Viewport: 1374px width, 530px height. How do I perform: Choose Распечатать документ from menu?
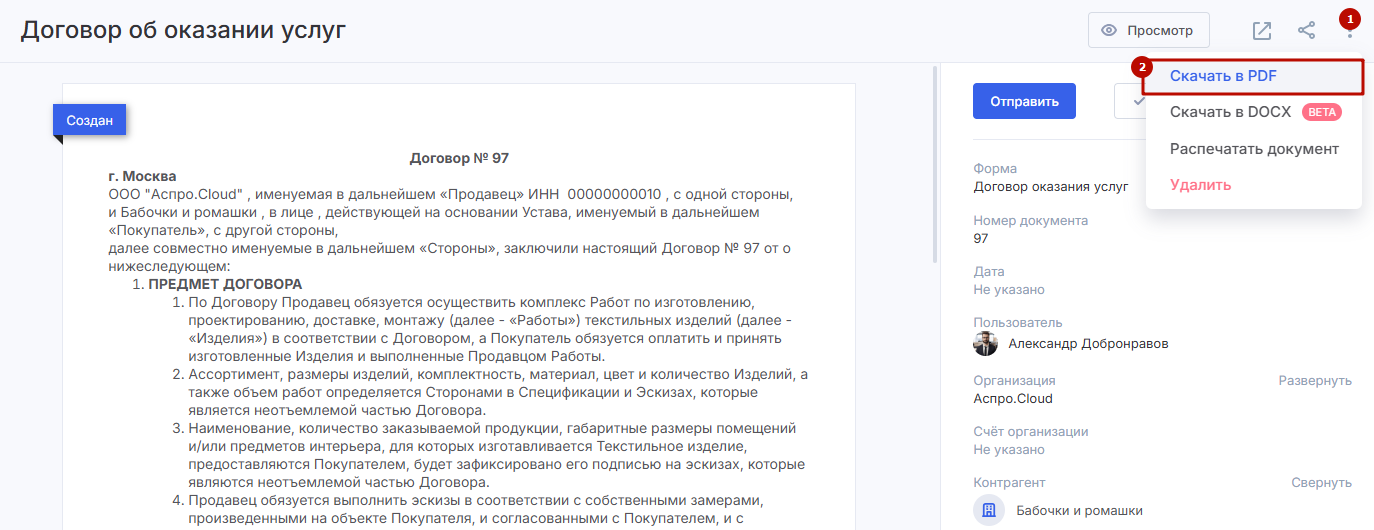1253,149
